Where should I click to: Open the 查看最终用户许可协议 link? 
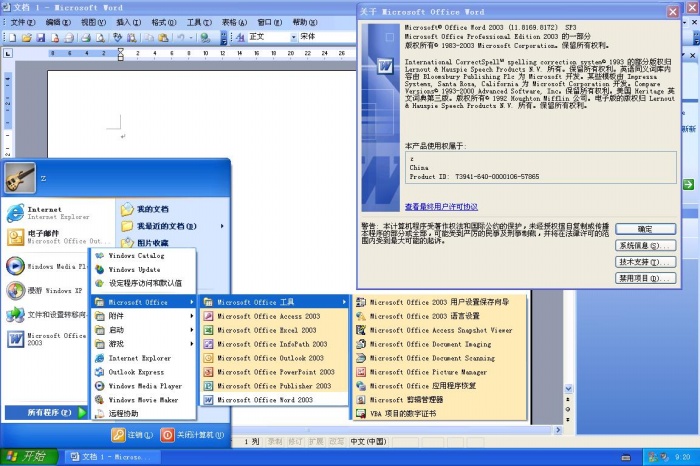(x=448, y=206)
